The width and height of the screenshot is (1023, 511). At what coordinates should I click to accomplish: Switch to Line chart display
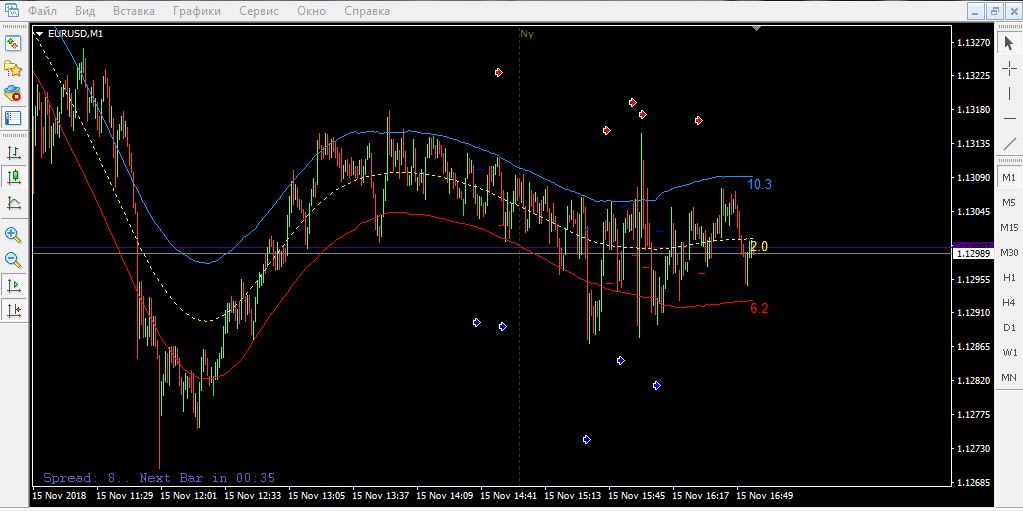[x=13, y=202]
